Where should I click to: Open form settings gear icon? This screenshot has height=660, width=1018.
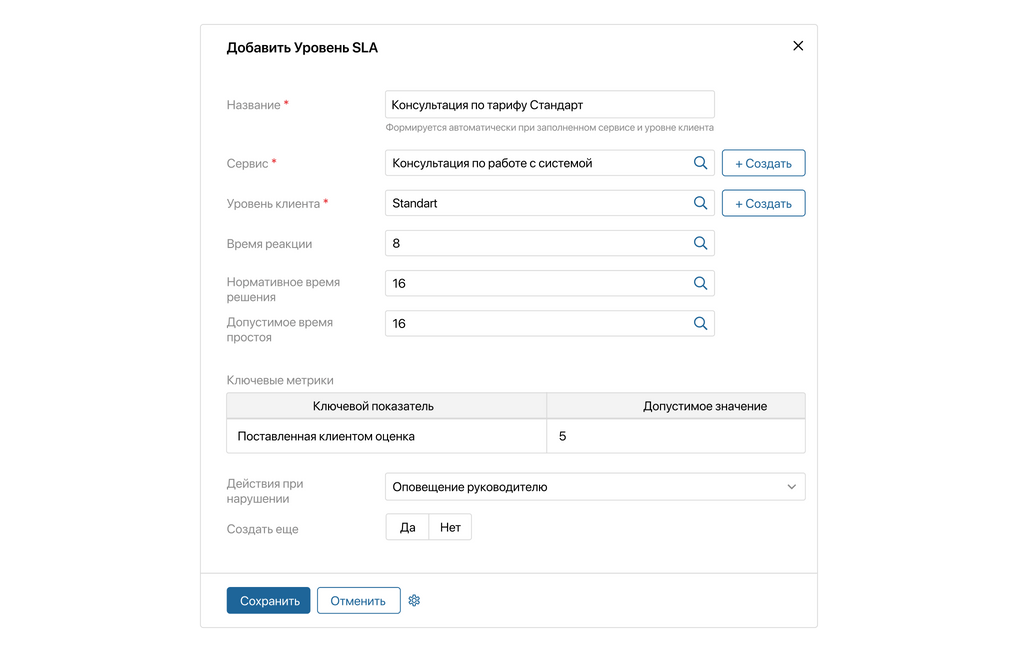(x=414, y=600)
